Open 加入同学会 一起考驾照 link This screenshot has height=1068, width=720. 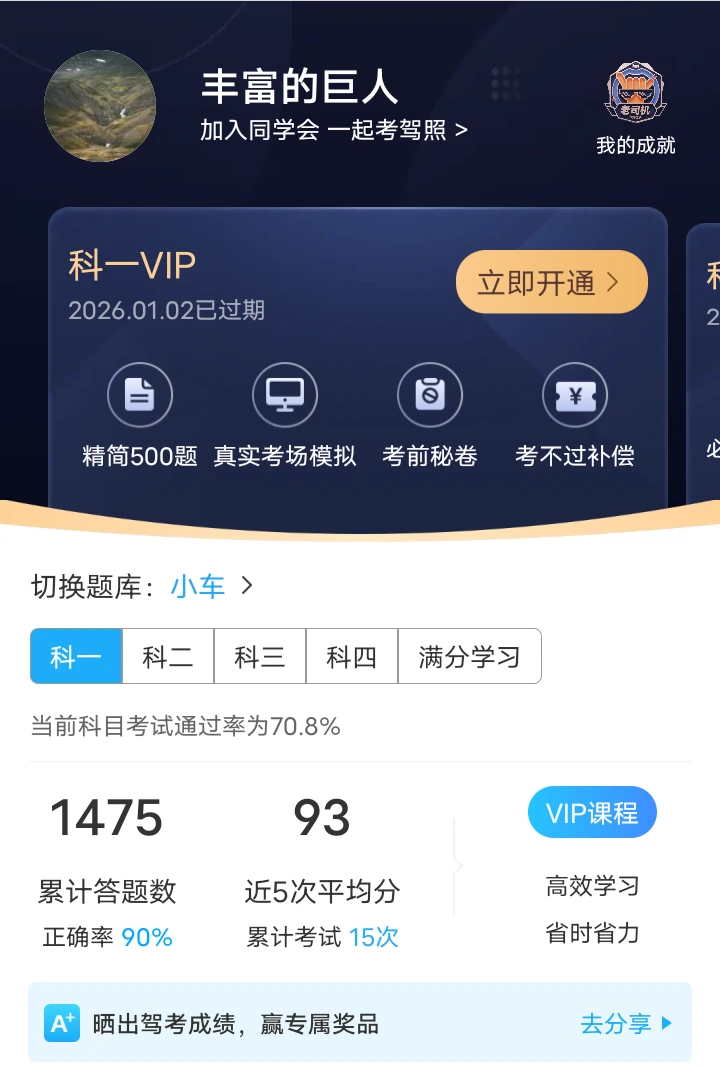click(334, 129)
